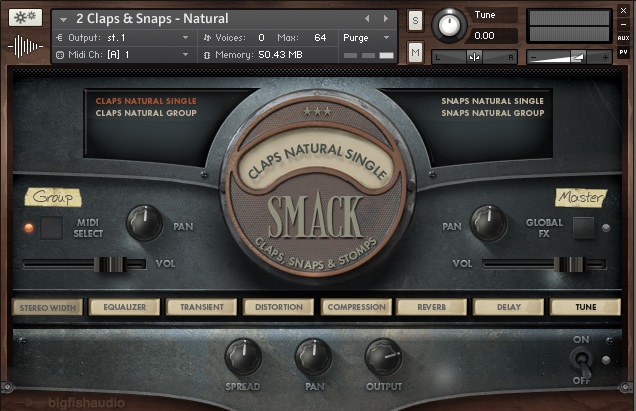This screenshot has height=411, width=636.
Task: Select Snaps Natural Single entry
Action: tap(492, 101)
